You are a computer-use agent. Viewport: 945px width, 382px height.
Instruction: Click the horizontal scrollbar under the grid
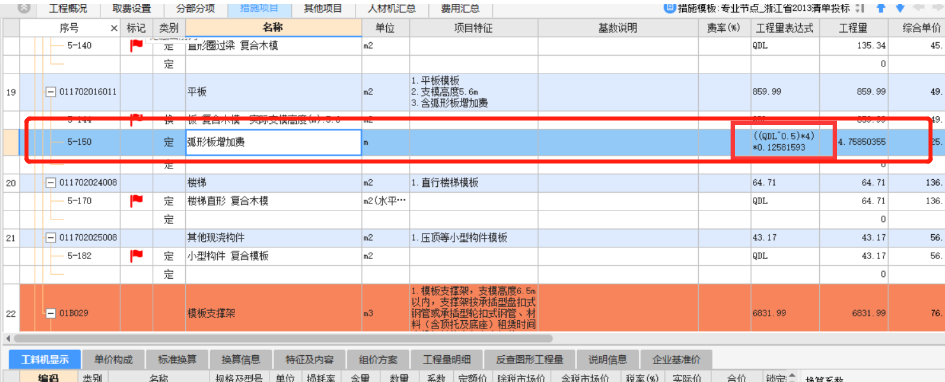click(x=282, y=338)
